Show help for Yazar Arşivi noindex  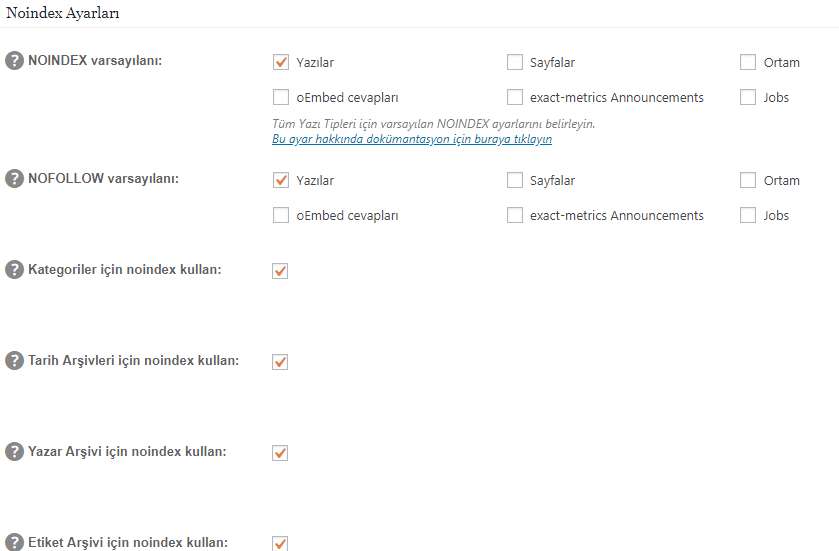(14, 451)
